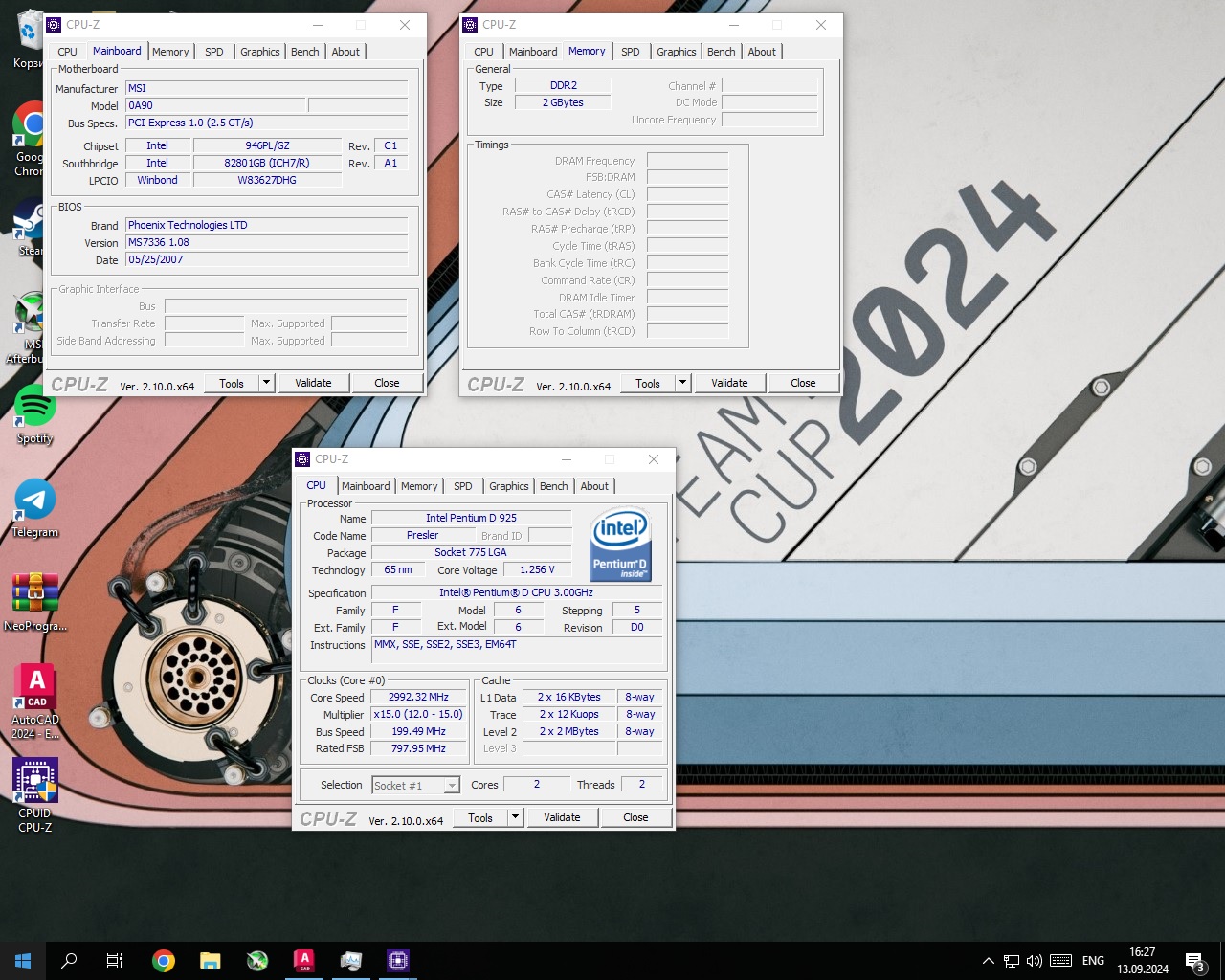Open About tab in the Mainboard window
Image resolution: width=1225 pixels, height=980 pixels.
tap(345, 52)
